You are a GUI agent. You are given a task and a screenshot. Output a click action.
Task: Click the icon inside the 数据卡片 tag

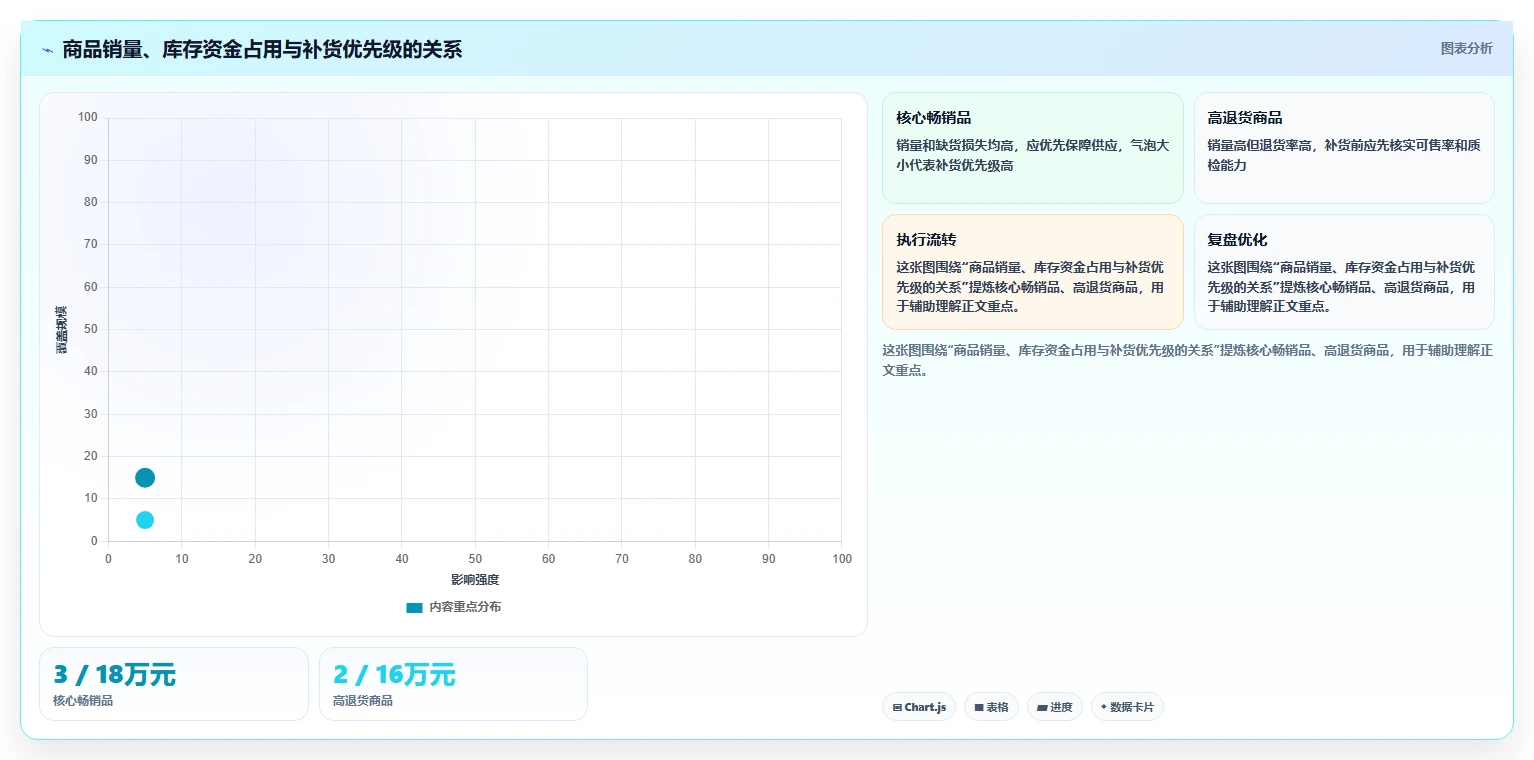pos(1104,707)
